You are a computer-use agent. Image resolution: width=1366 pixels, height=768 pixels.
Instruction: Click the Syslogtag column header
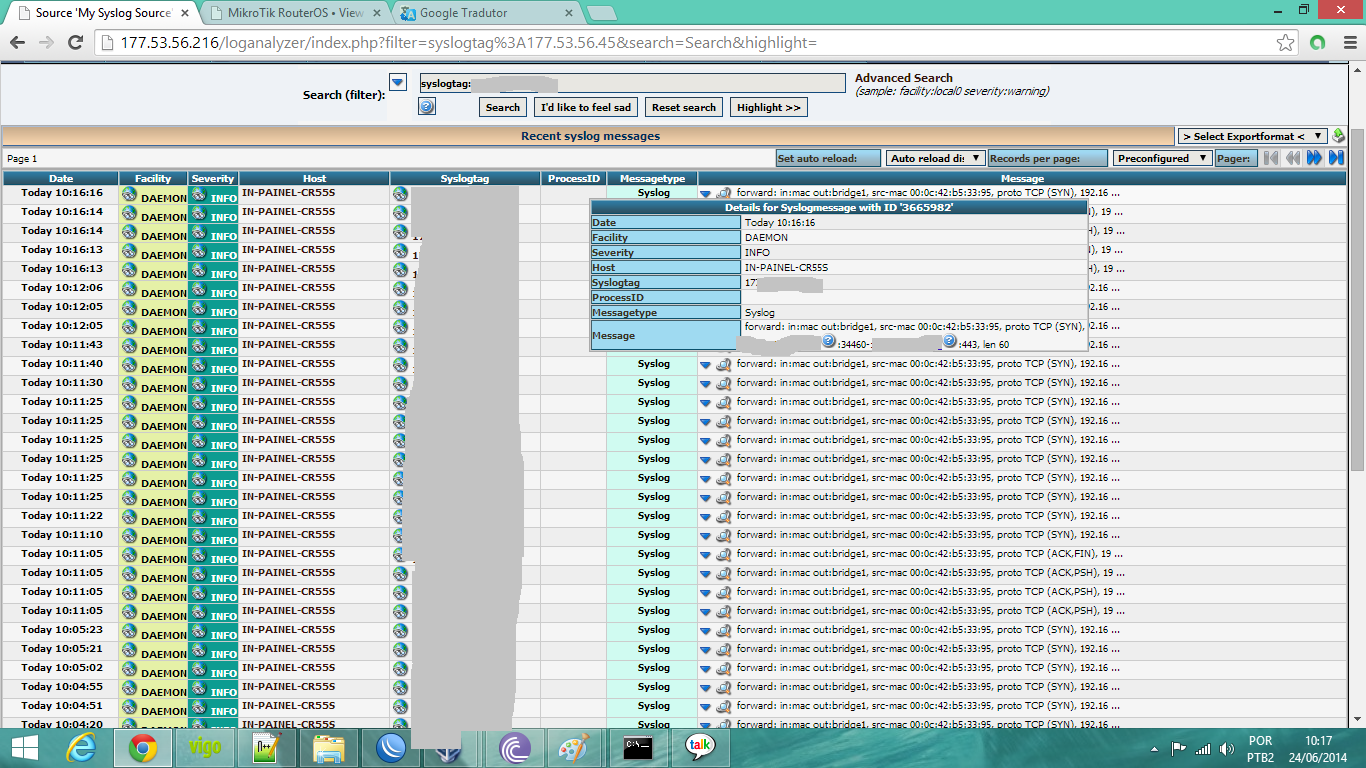coord(465,179)
